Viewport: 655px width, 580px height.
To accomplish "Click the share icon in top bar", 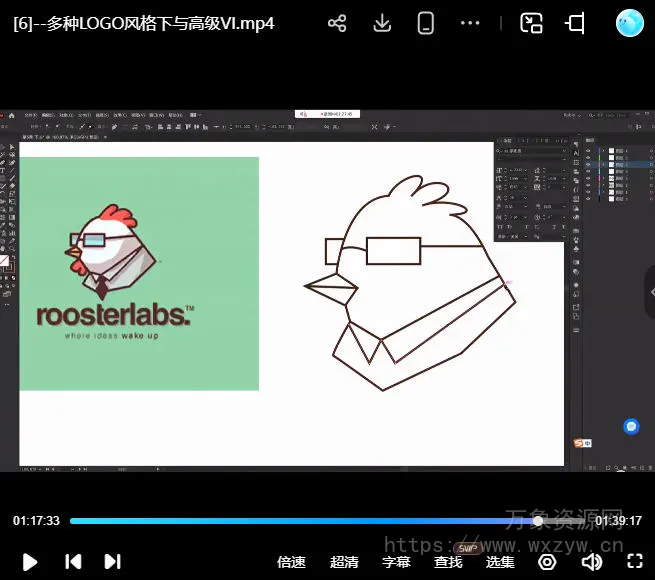I will pyautogui.click(x=337, y=23).
